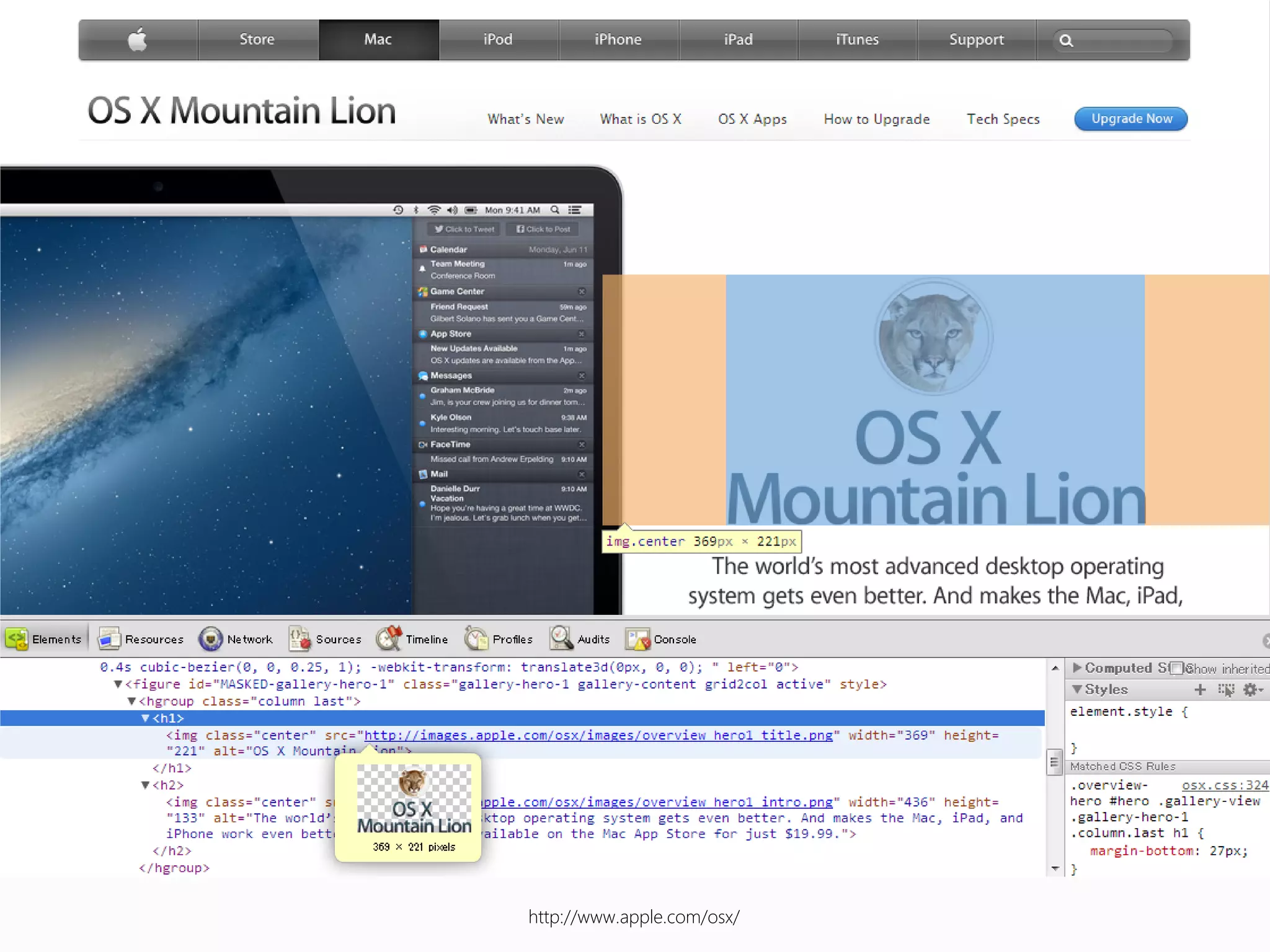Image resolution: width=1270 pixels, height=952 pixels.
Task: Open Styles gear settings menu
Action: (1252, 690)
